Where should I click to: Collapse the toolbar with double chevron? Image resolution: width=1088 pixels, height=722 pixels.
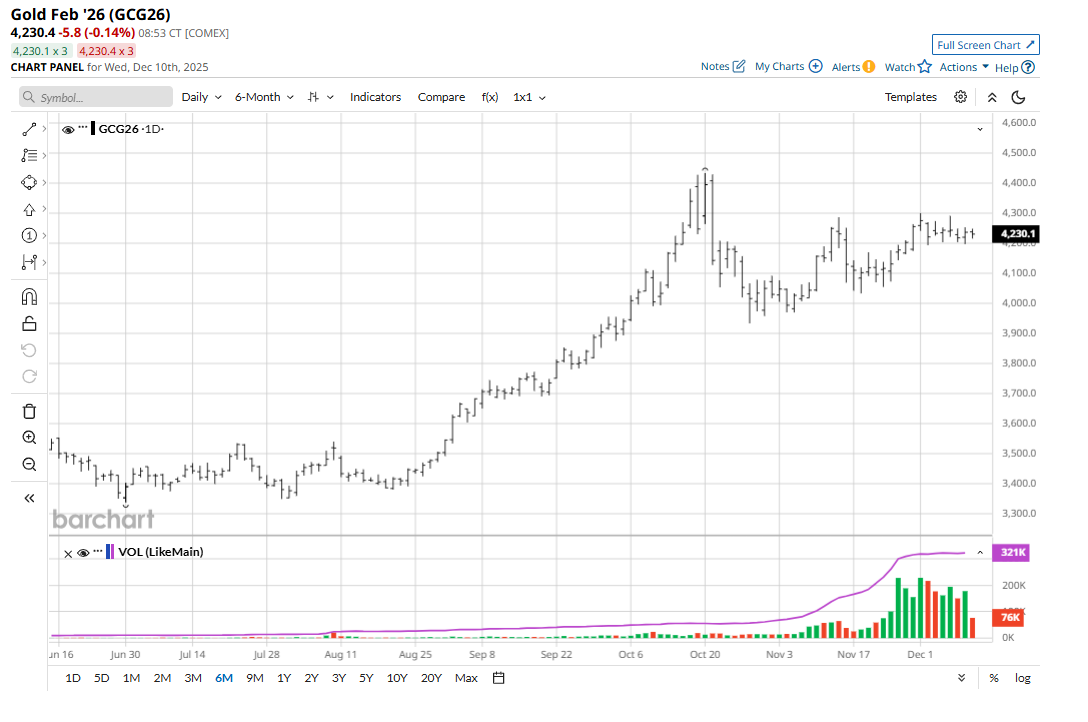(992, 97)
